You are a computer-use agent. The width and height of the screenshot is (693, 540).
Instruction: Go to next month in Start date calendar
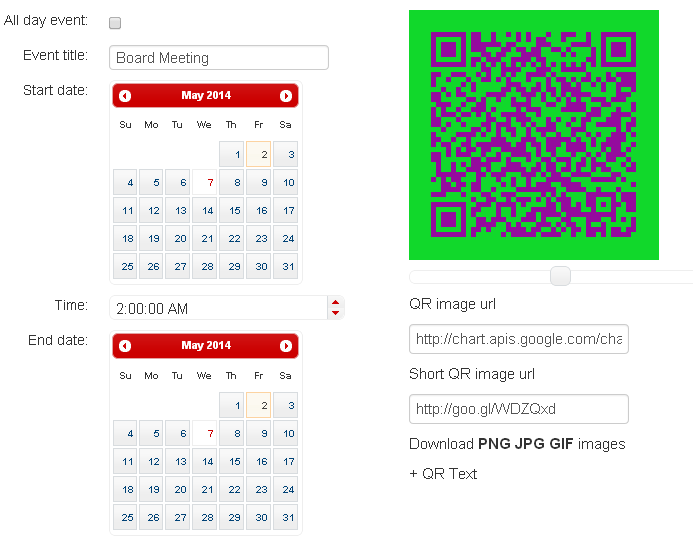point(286,96)
